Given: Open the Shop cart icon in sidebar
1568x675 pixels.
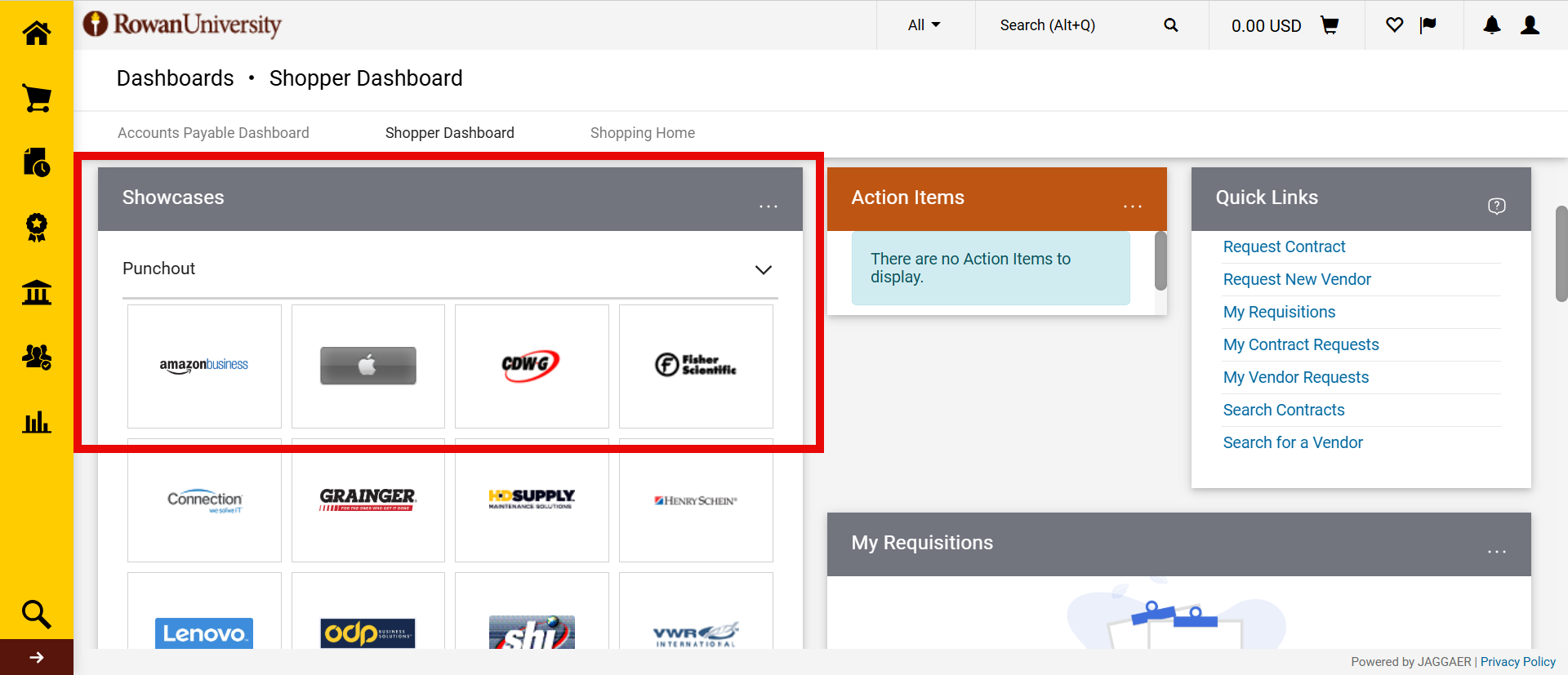Looking at the screenshot, I should [x=37, y=98].
